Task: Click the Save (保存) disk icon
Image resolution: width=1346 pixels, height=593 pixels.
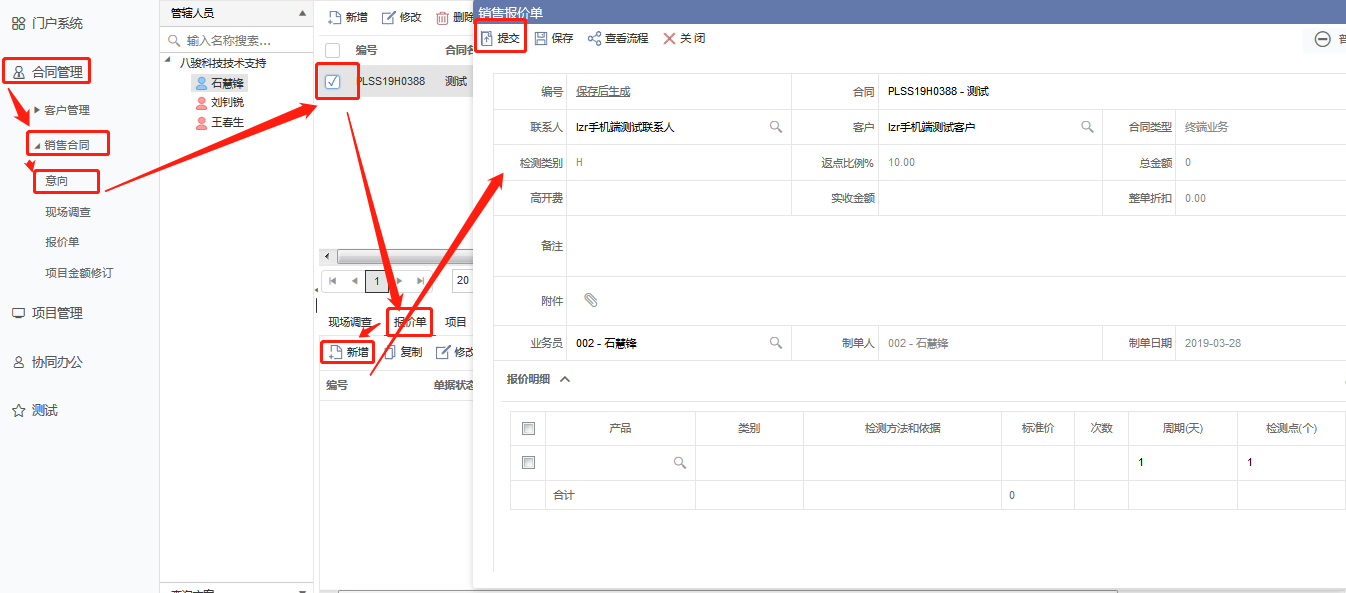Action: coord(541,39)
